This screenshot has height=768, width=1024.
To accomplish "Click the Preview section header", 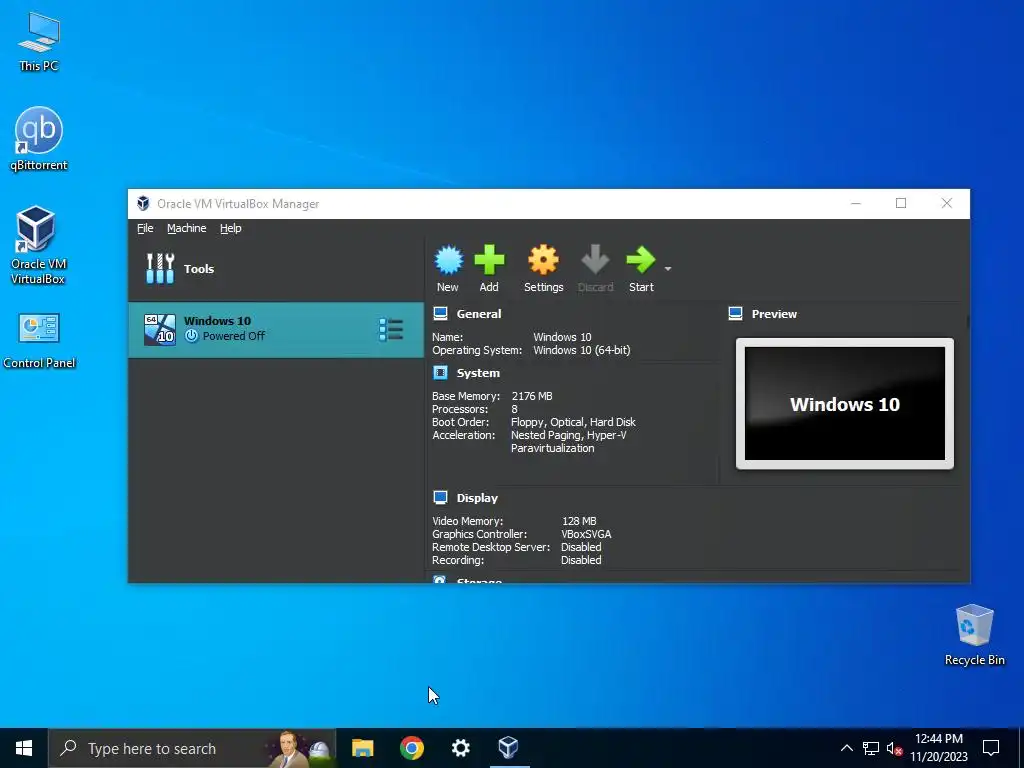I will coord(774,314).
